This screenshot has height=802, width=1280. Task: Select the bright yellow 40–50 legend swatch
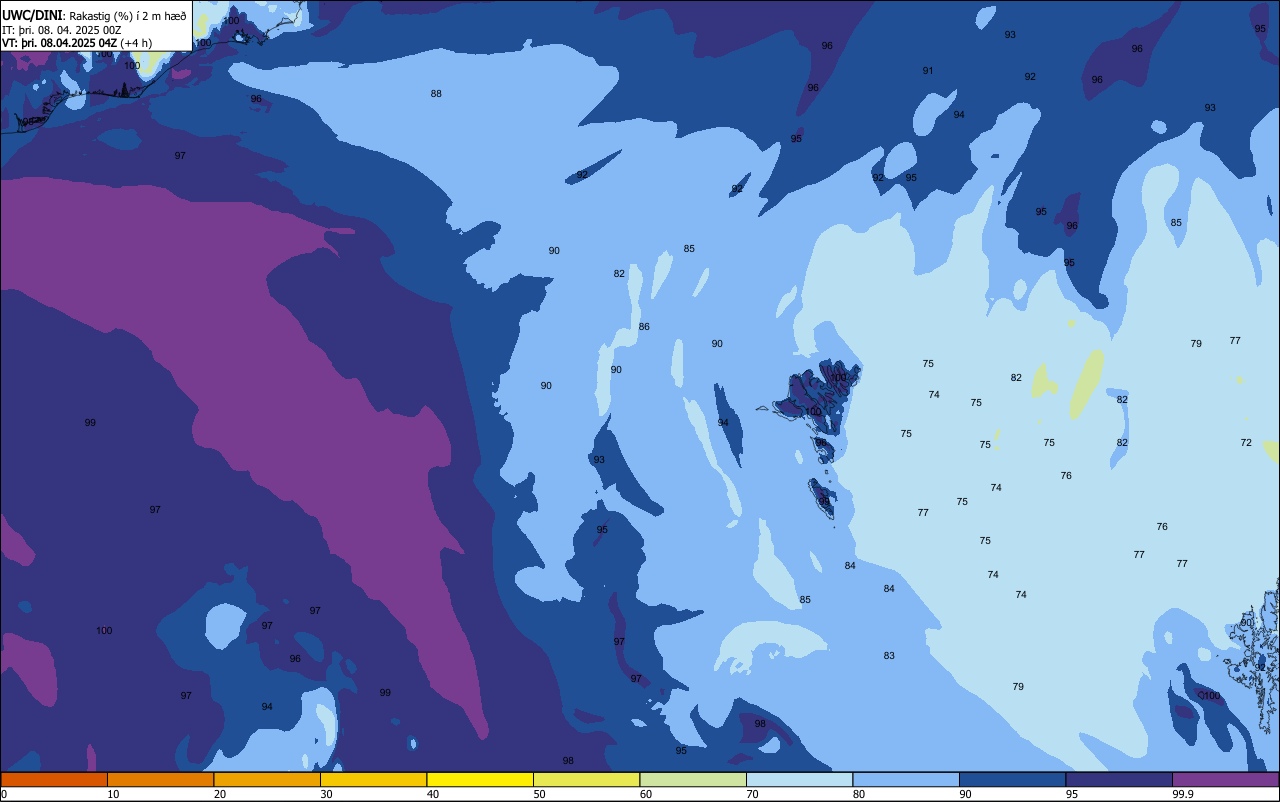(480, 779)
